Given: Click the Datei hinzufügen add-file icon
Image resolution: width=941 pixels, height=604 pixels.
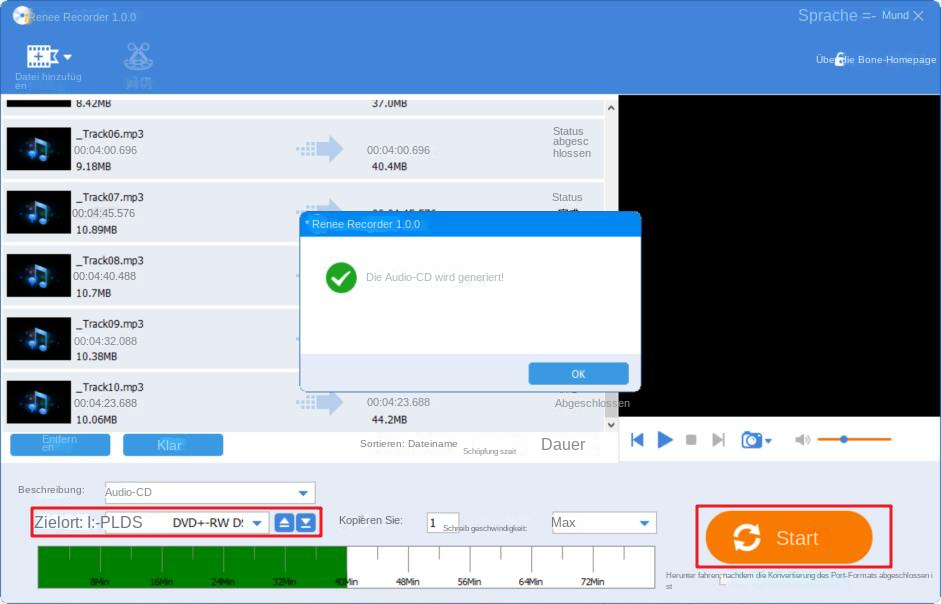Looking at the screenshot, I should pyautogui.click(x=40, y=54).
